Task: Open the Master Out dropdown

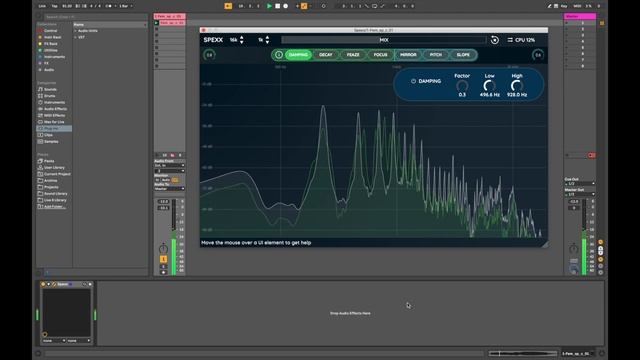Action: point(580,194)
